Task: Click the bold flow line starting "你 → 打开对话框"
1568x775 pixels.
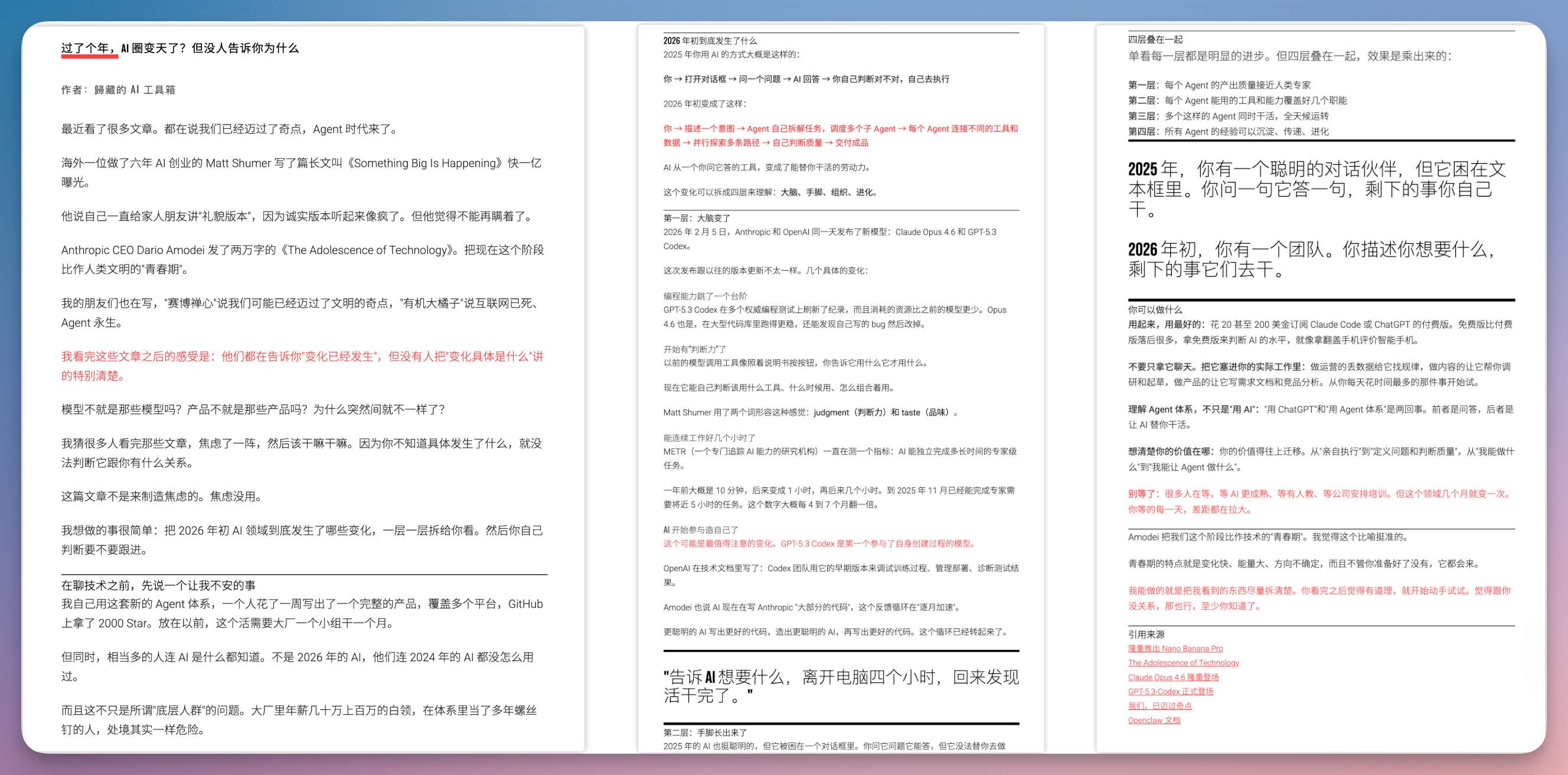Action: pyautogui.click(x=806, y=79)
